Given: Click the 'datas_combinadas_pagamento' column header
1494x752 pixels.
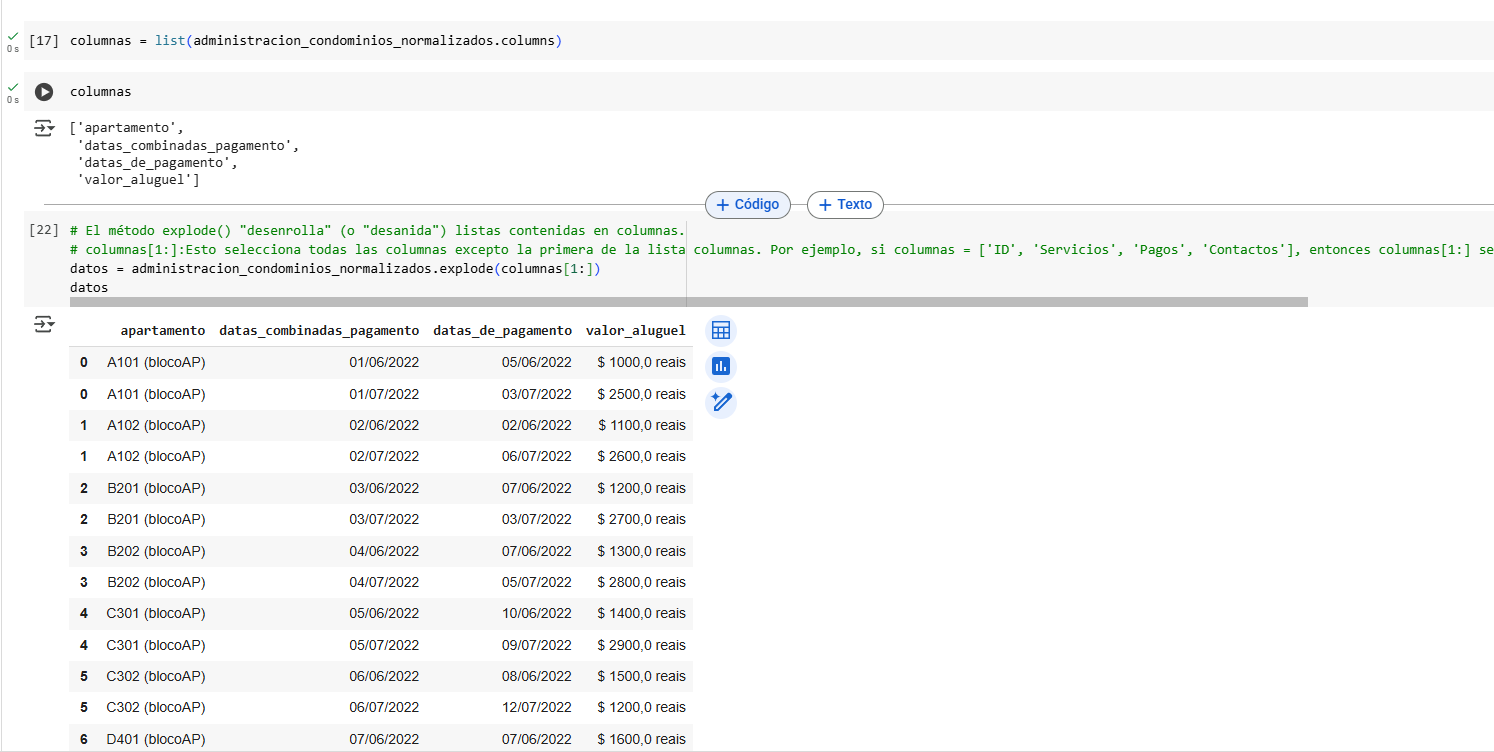Looking at the screenshot, I should click(319, 330).
